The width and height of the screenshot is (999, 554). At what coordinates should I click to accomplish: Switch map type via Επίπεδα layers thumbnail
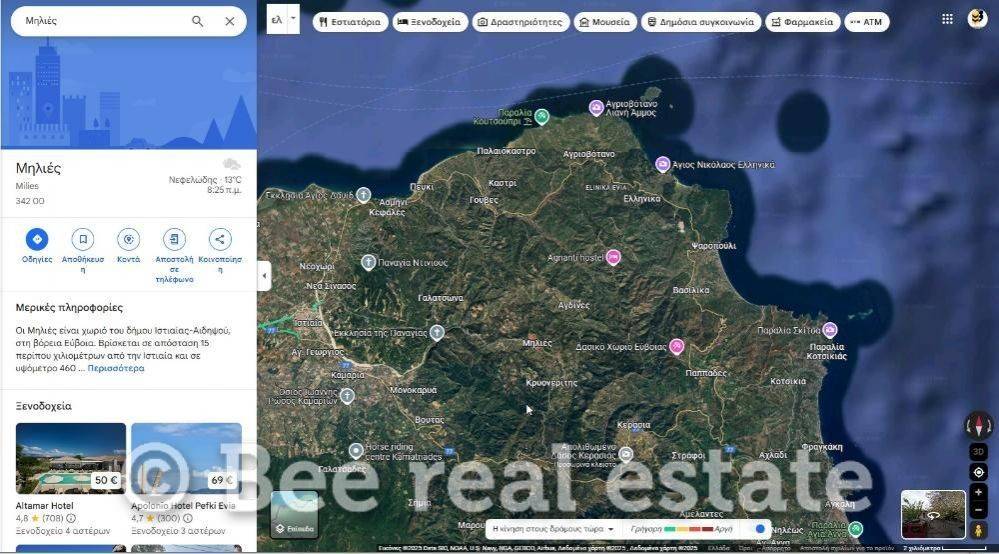(x=294, y=514)
